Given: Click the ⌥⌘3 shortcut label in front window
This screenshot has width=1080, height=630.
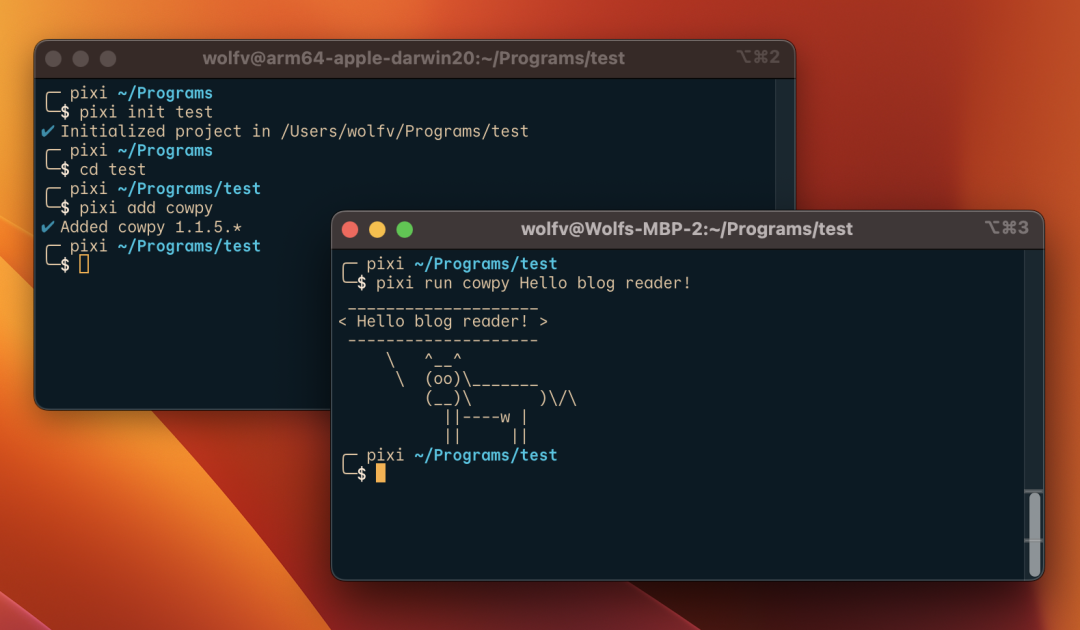Looking at the screenshot, I should pos(1006,228).
